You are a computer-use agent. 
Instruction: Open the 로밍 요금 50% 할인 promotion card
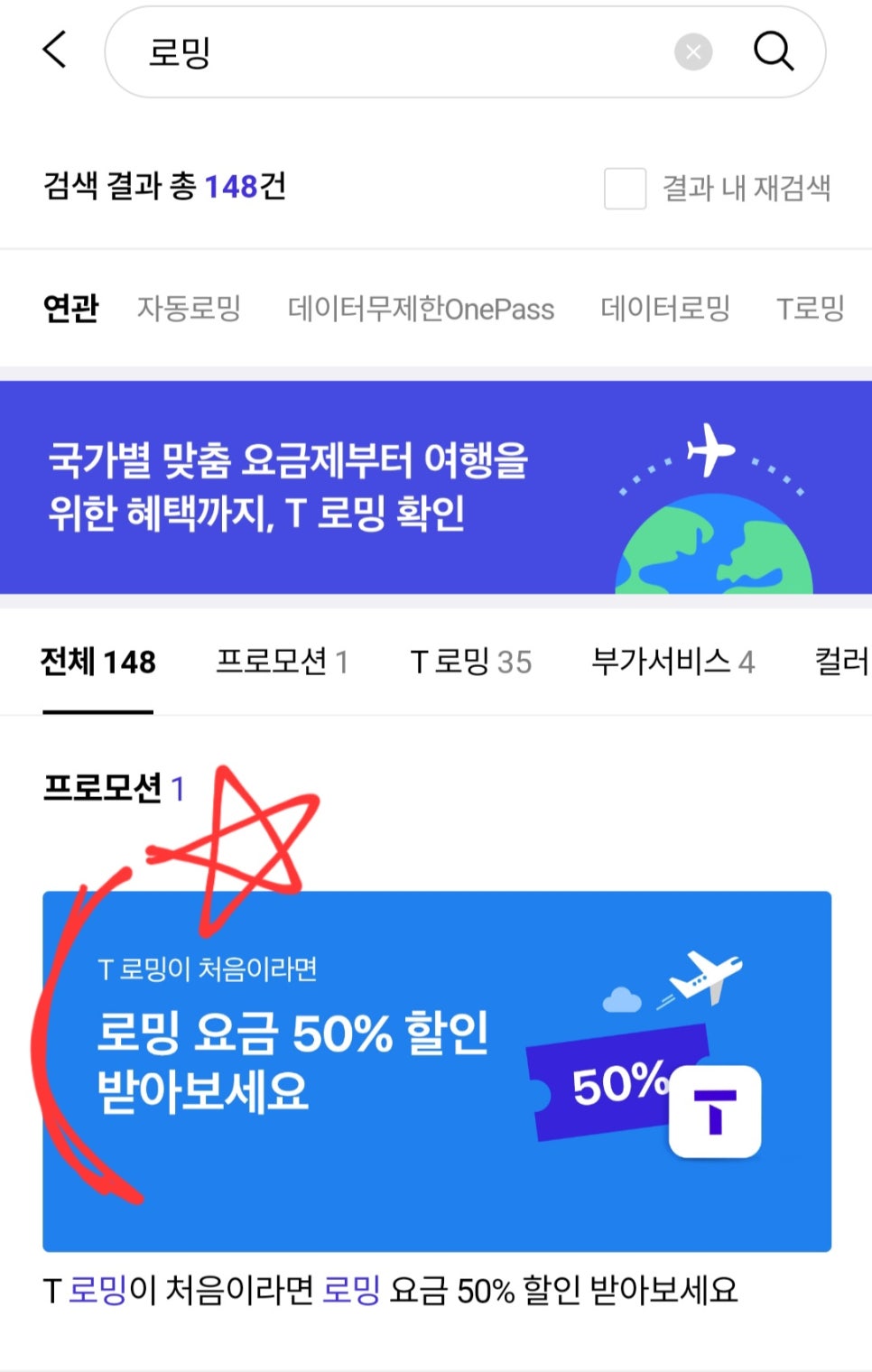pos(437,1071)
